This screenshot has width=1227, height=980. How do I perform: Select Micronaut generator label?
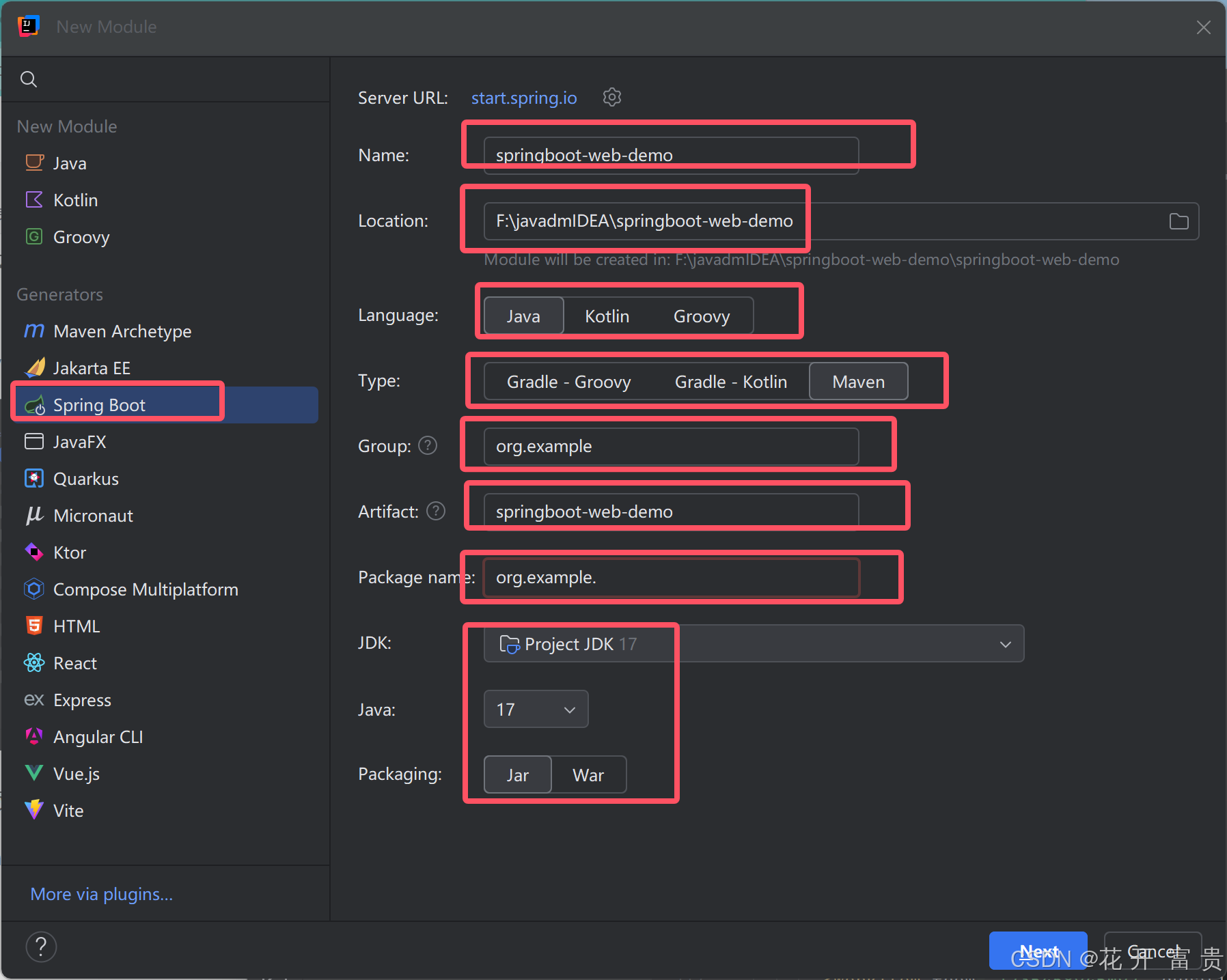pyautogui.click(x=93, y=515)
